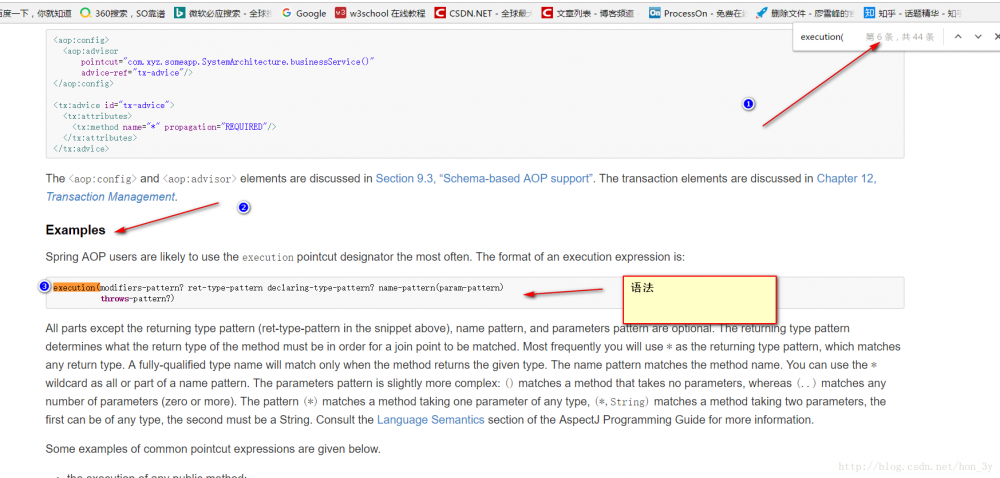Image resolution: width=1000 pixels, height=478 pixels.
Task: Open the w3school 在线教程 bookmark
Action: point(380,13)
